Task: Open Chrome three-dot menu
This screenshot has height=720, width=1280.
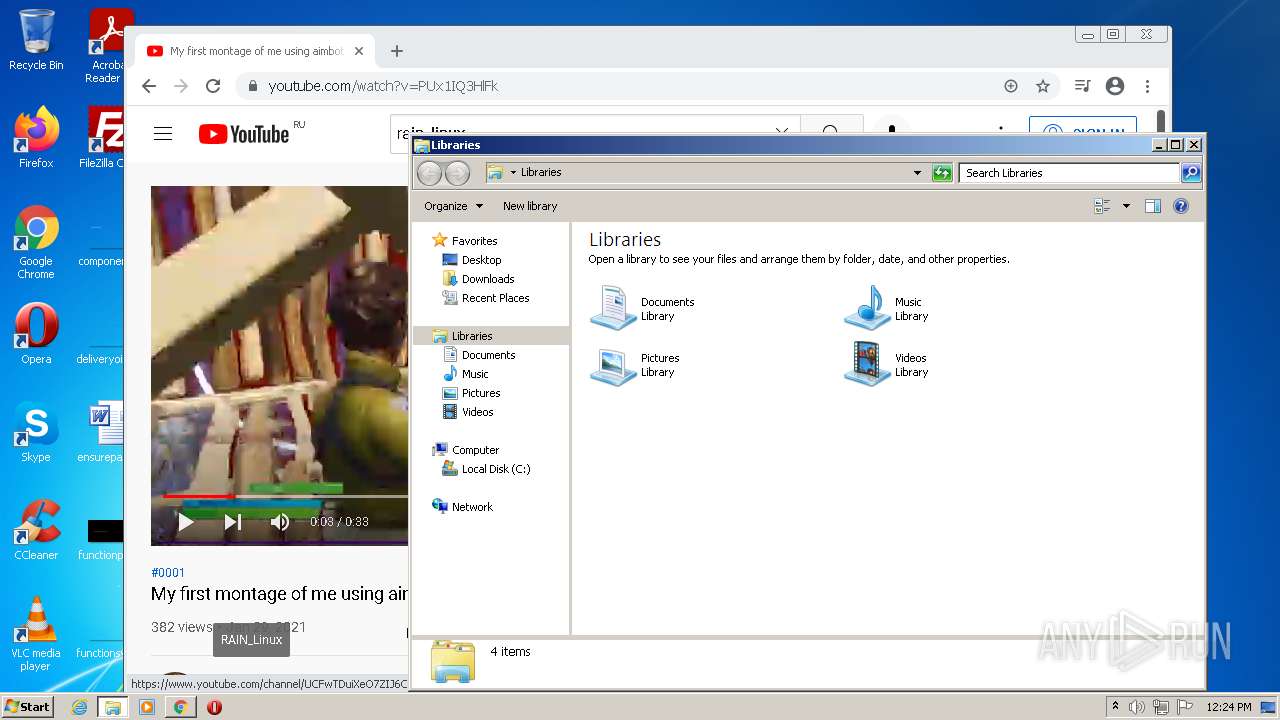Action: [x=1148, y=86]
